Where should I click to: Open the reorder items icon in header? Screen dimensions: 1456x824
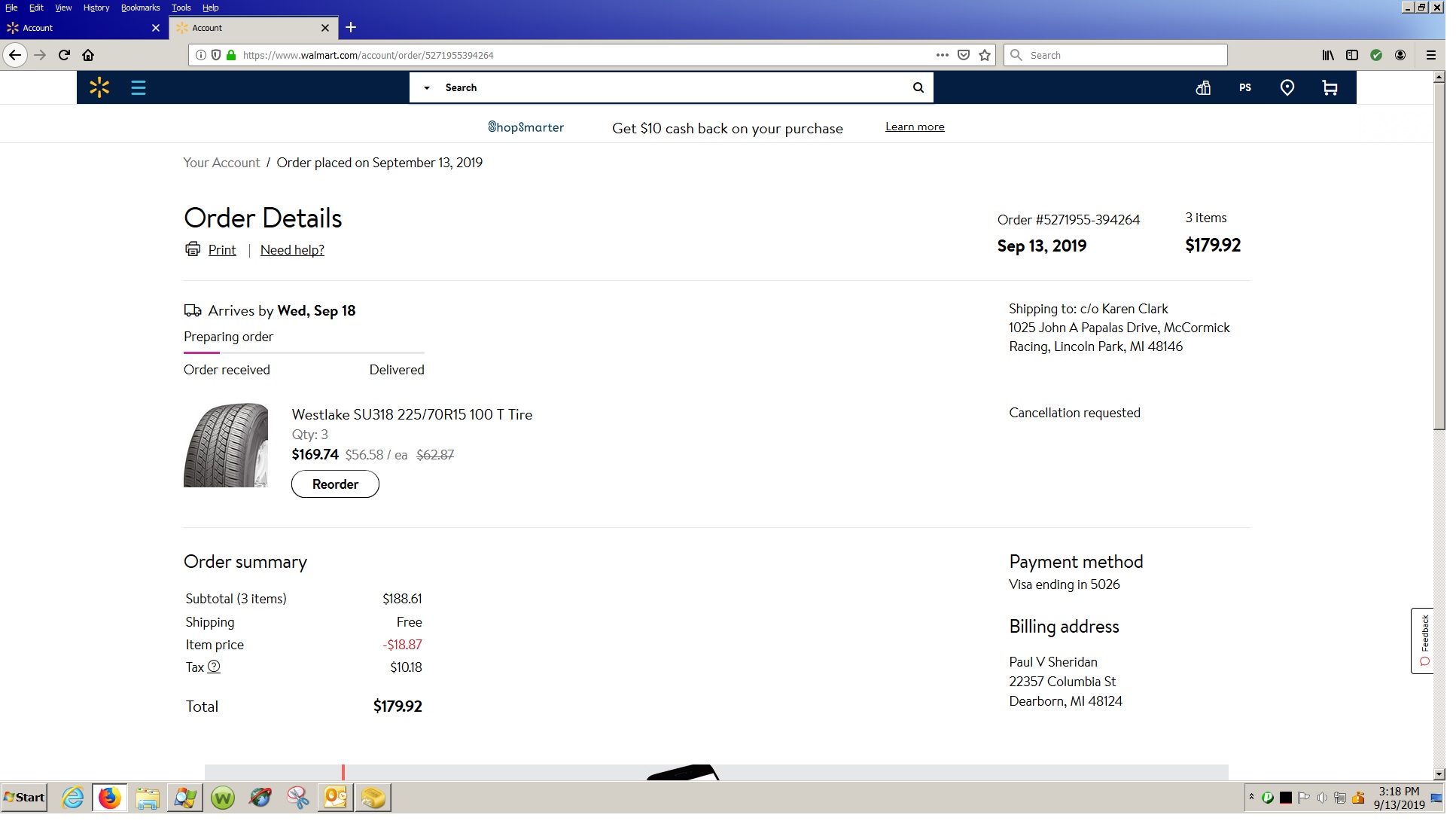[1203, 87]
